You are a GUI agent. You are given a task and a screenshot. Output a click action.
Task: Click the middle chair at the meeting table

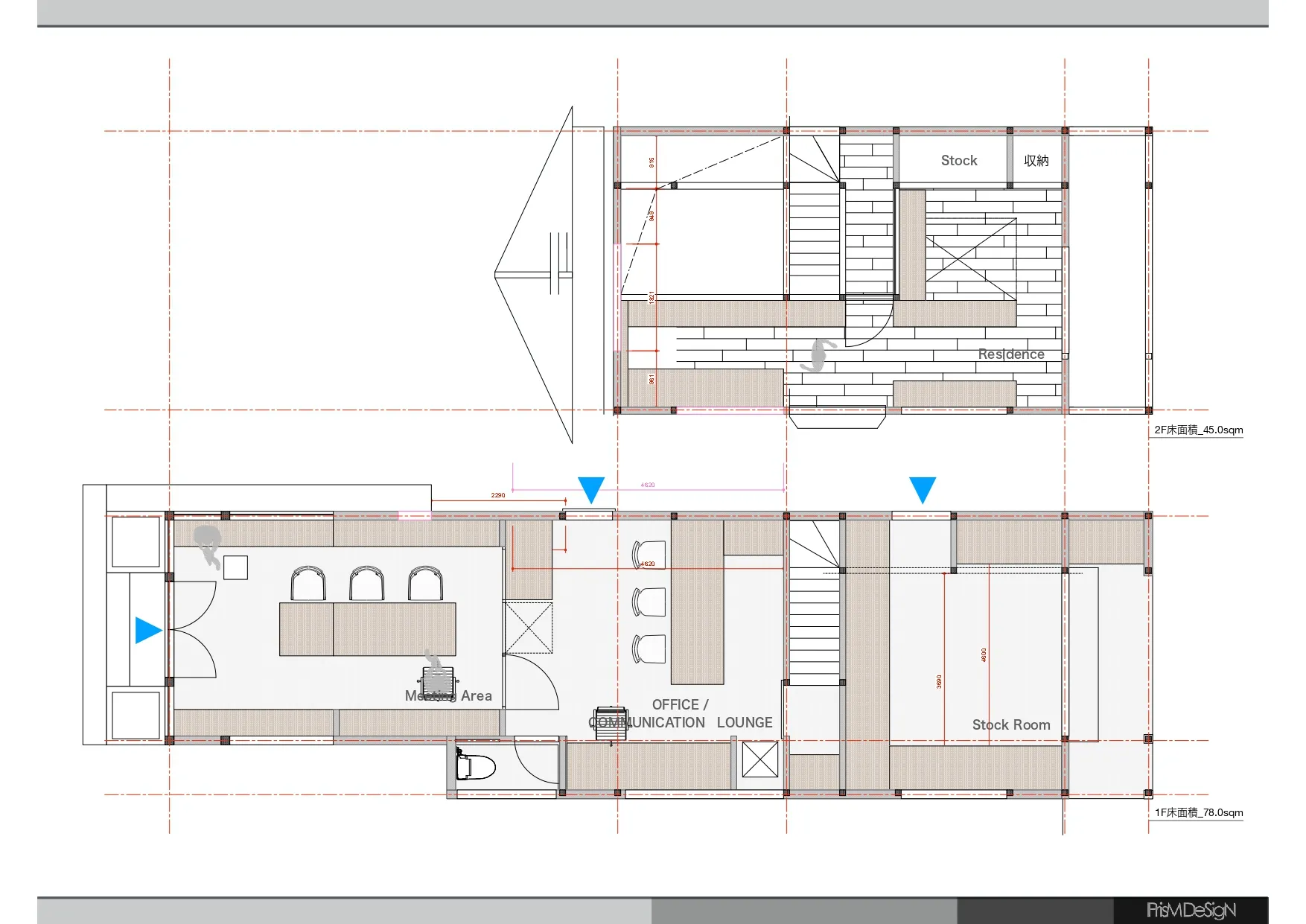[367, 583]
